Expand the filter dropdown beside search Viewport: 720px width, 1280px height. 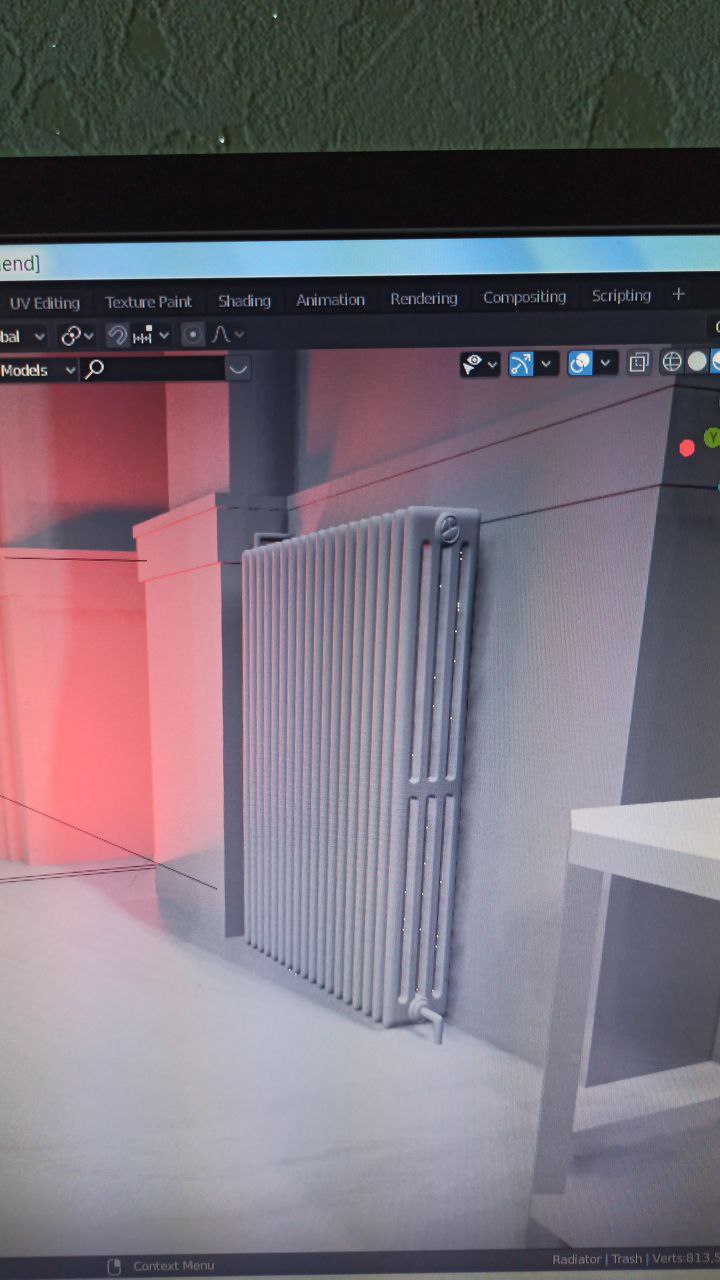point(238,369)
